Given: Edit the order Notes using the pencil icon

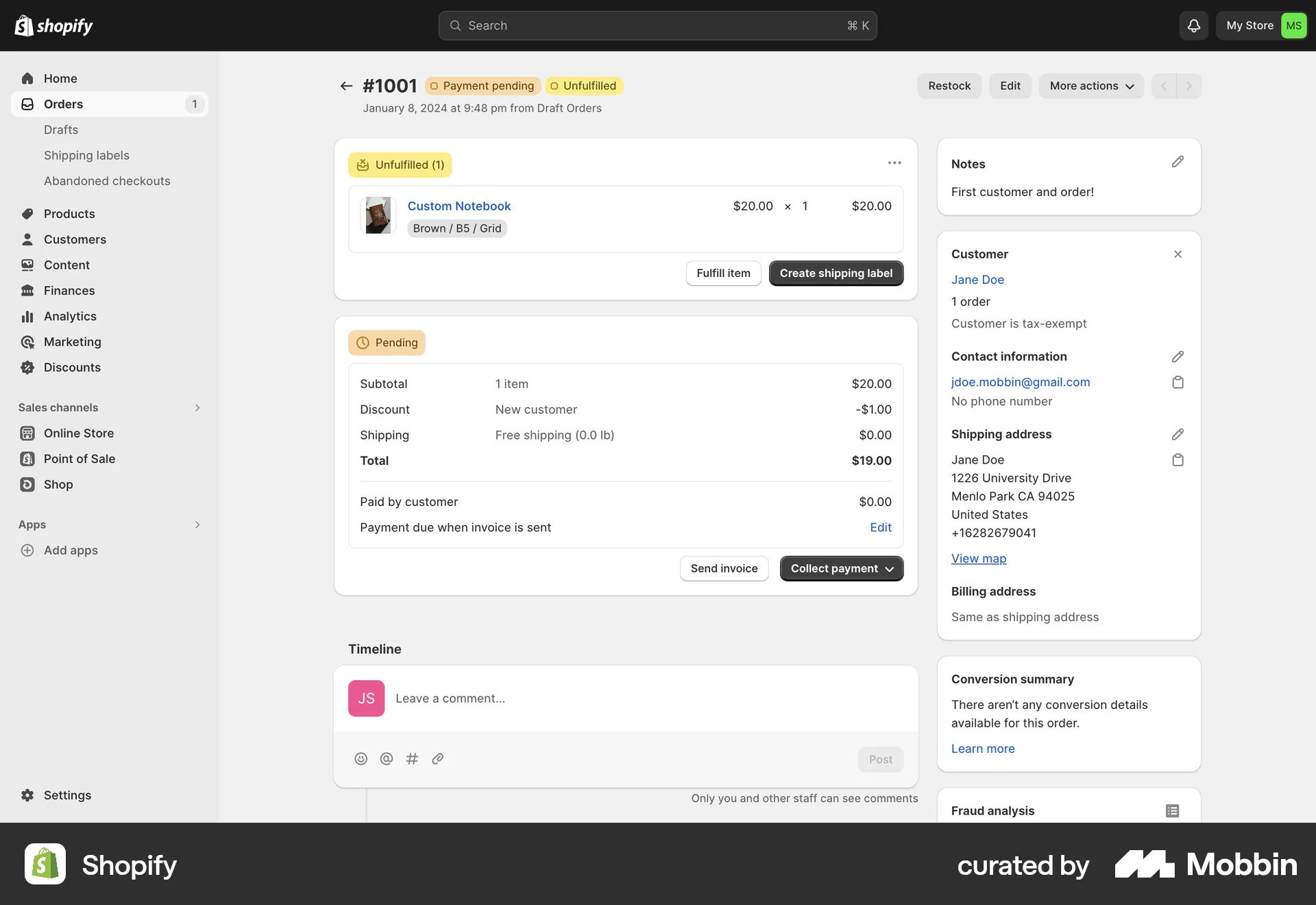Looking at the screenshot, I should click(x=1178, y=162).
